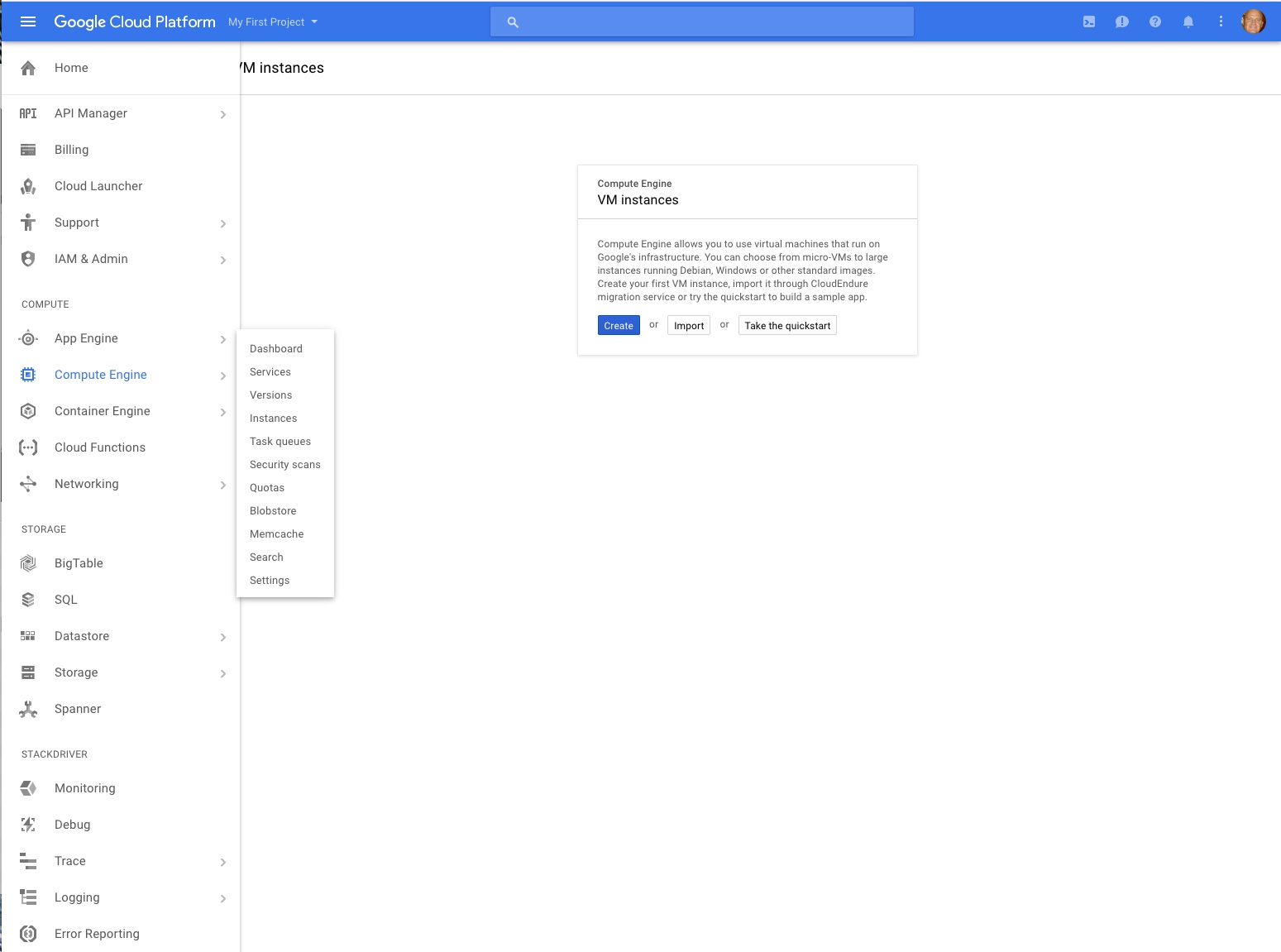Click the Import button
Viewport: 1281px width, 952px height.
click(688, 326)
